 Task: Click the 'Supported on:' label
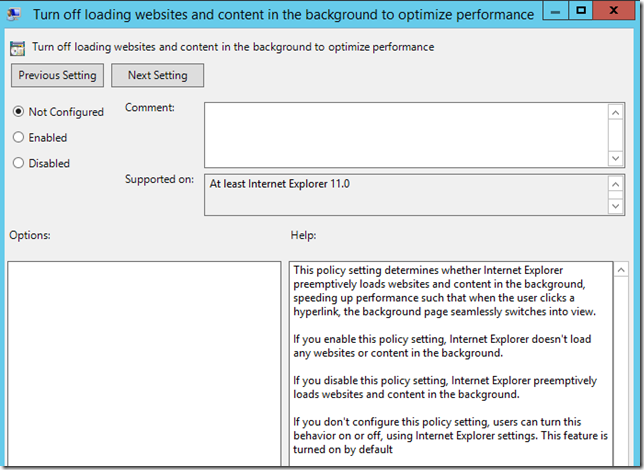point(159,179)
